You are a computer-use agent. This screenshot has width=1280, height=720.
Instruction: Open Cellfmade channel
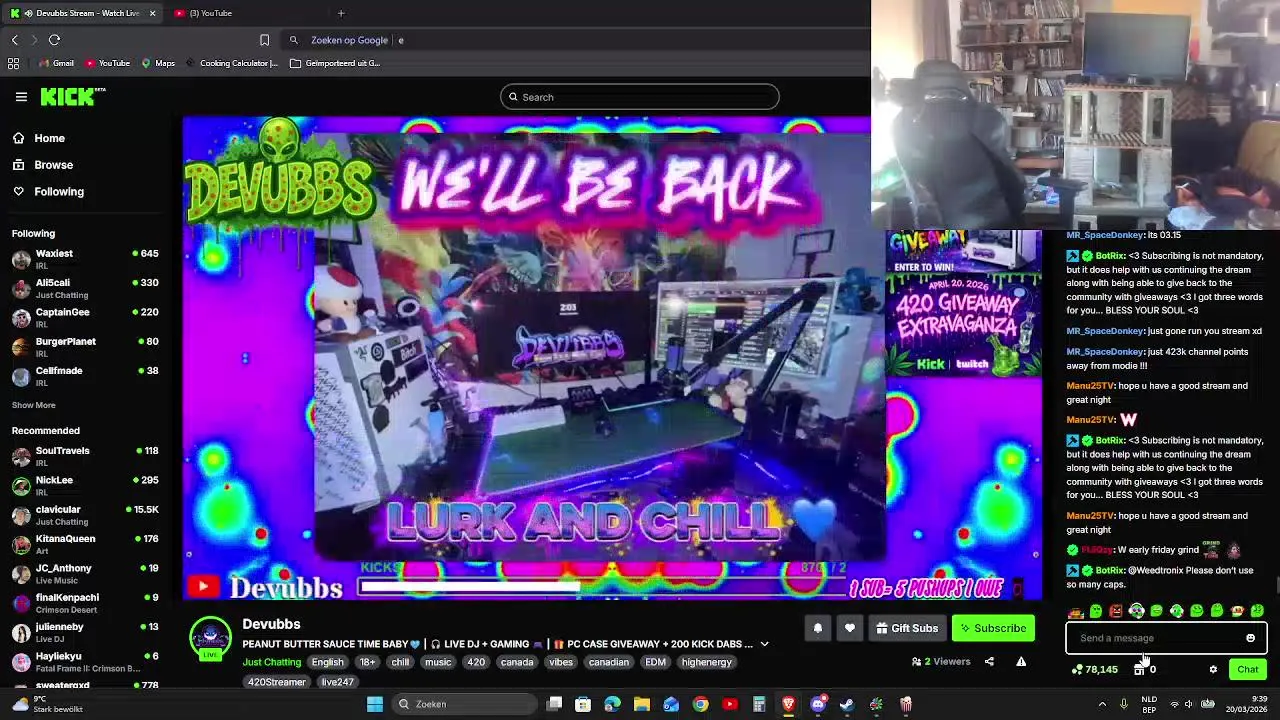coord(86,376)
